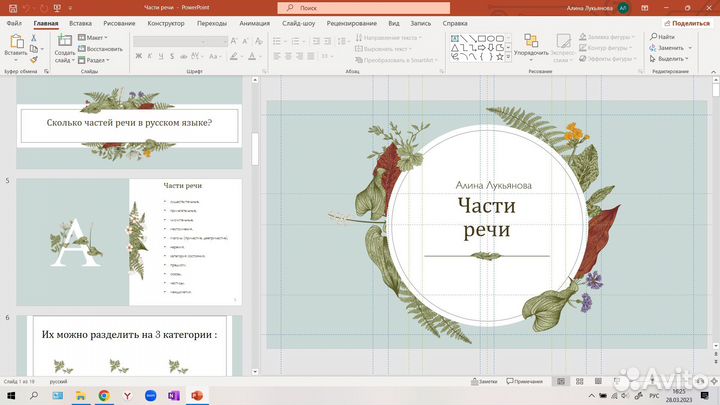Open the Layout (Макет) dropdown
This screenshot has height=405, width=720.
[x=93, y=38]
